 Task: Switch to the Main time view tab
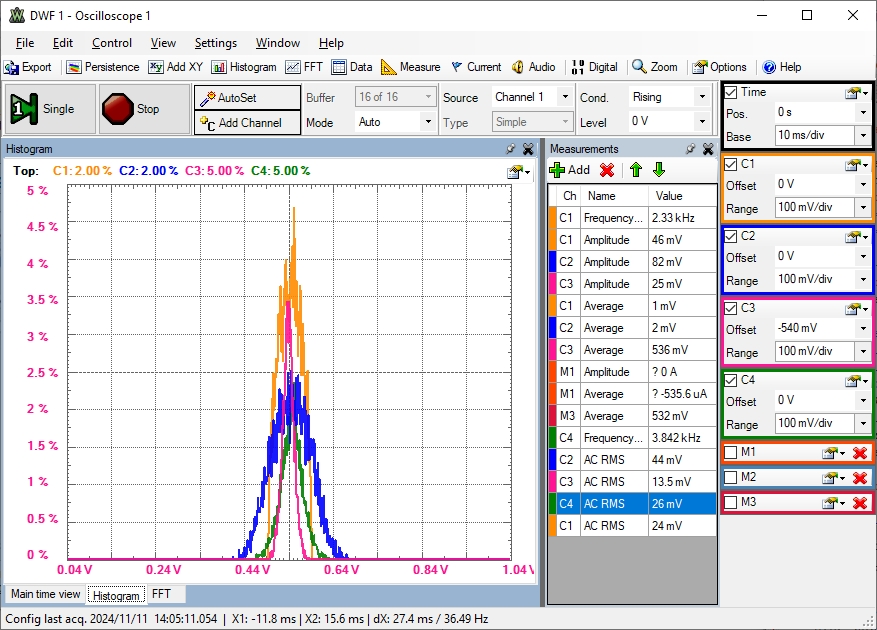click(45, 594)
